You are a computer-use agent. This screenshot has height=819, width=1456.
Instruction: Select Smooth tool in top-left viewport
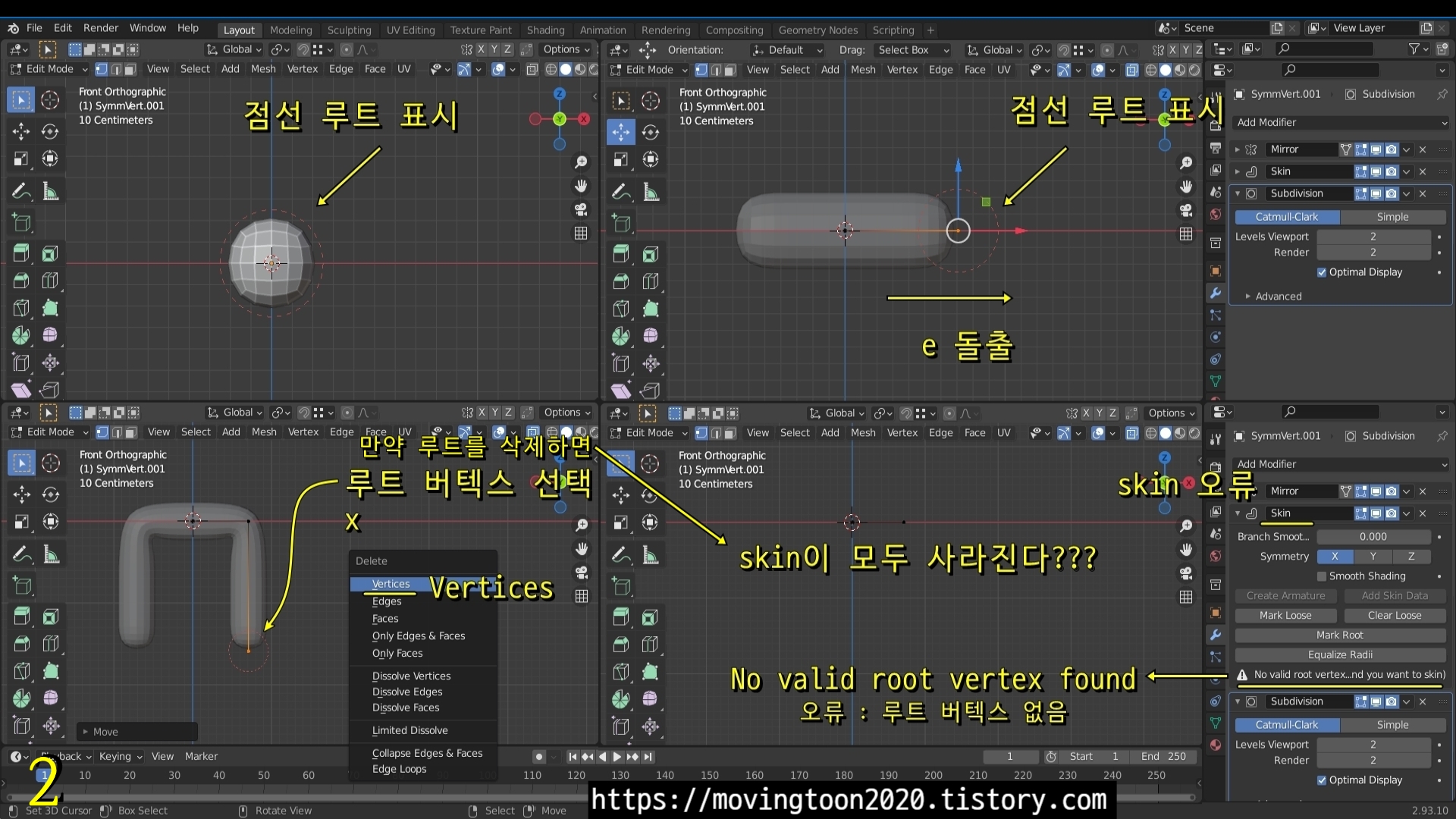(50, 335)
